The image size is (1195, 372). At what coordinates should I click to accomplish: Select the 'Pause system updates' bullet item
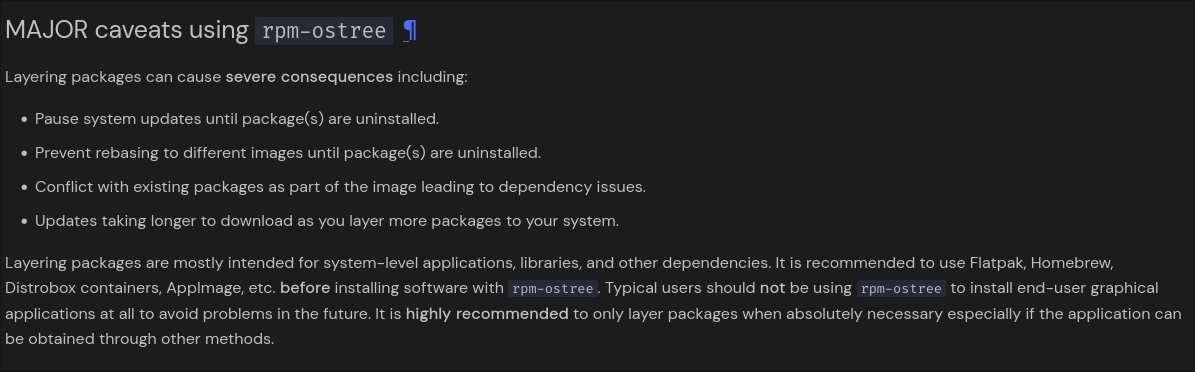pos(237,119)
